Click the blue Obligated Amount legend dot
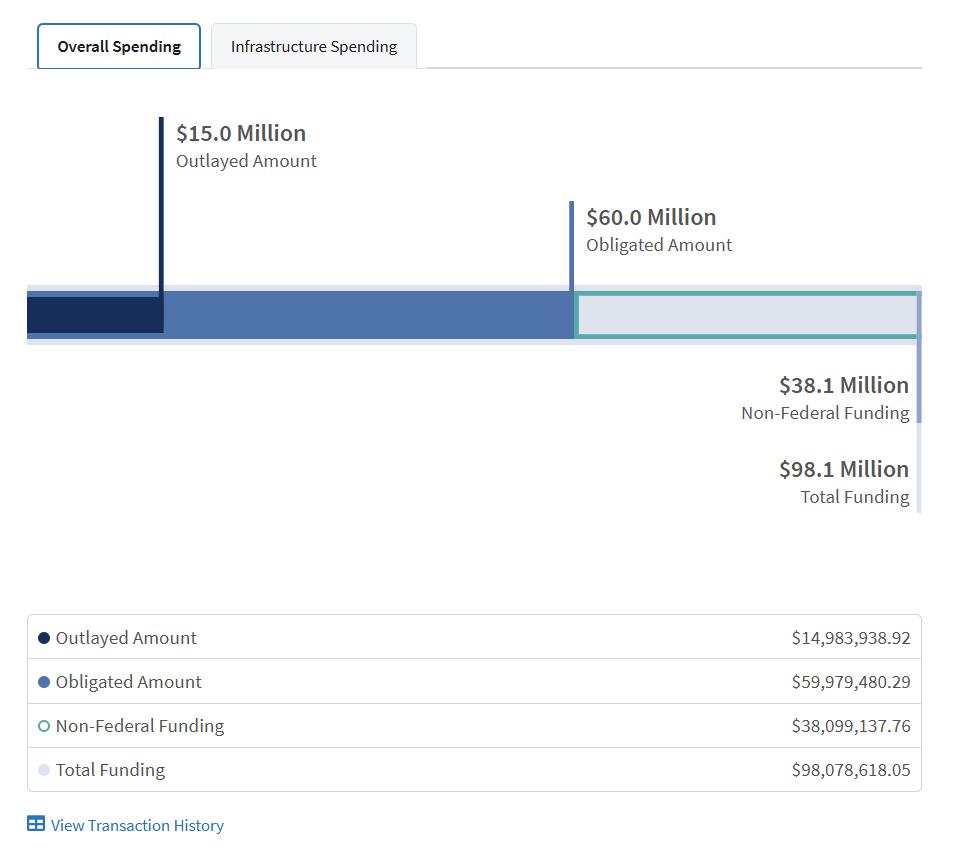Viewport: 957px width, 855px height. click(44, 682)
